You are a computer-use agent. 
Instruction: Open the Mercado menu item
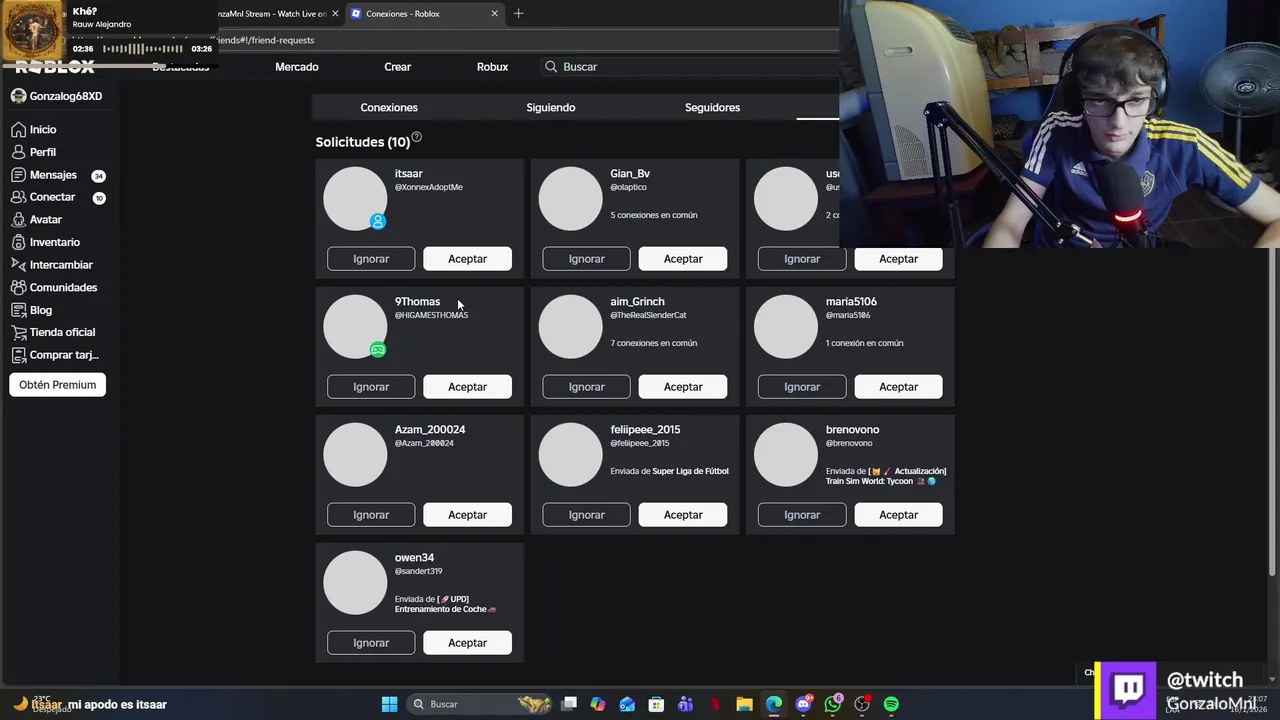297,67
